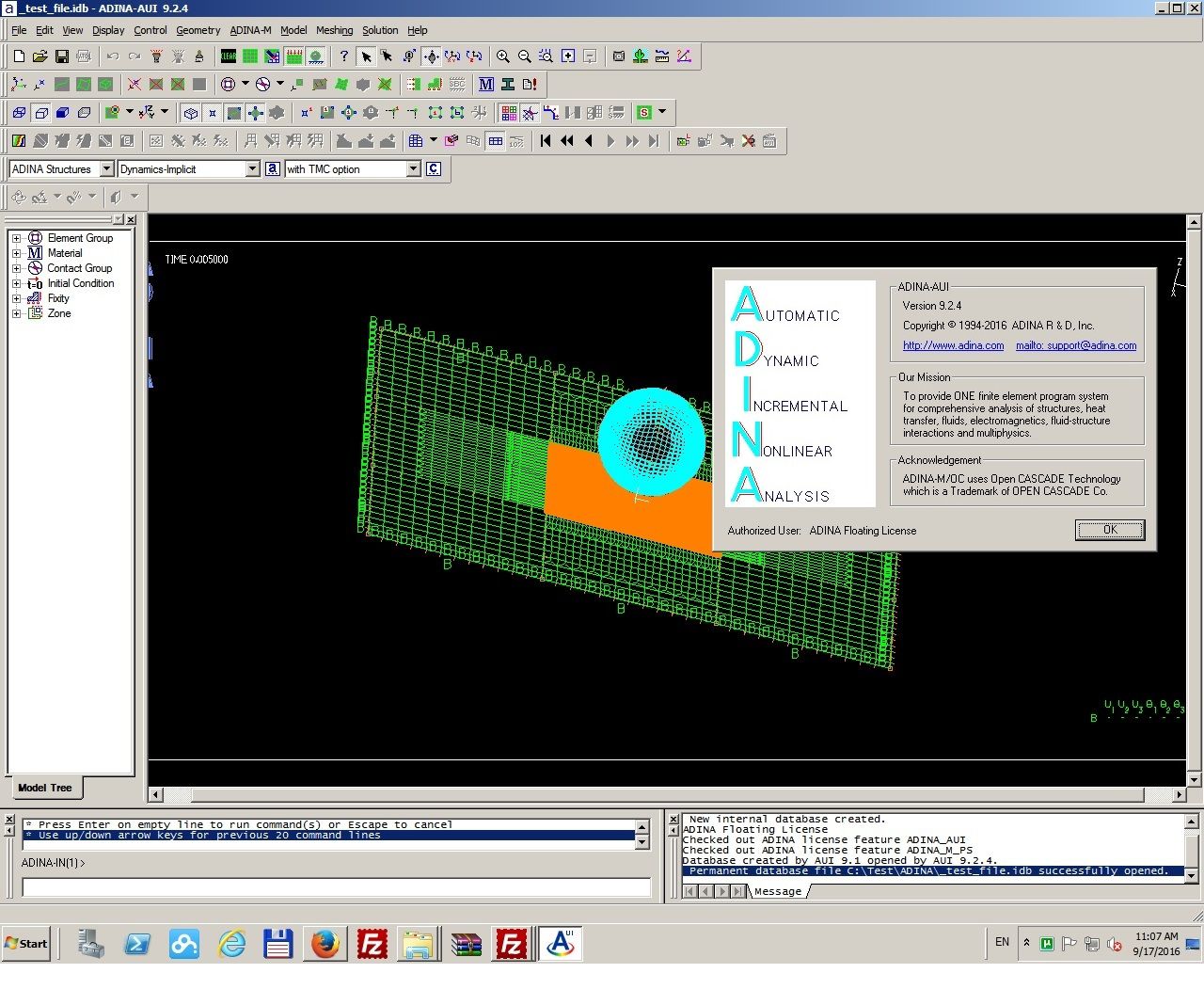Toggle the pick arrow selection mode
The image size is (1204, 1005).
(x=366, y=56)
